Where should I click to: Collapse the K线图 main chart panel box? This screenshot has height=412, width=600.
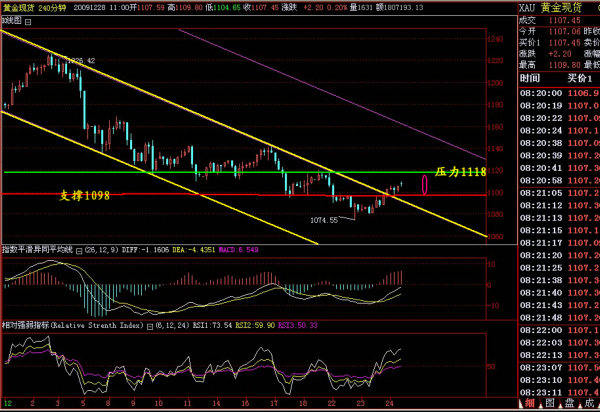tap(28, 22)
